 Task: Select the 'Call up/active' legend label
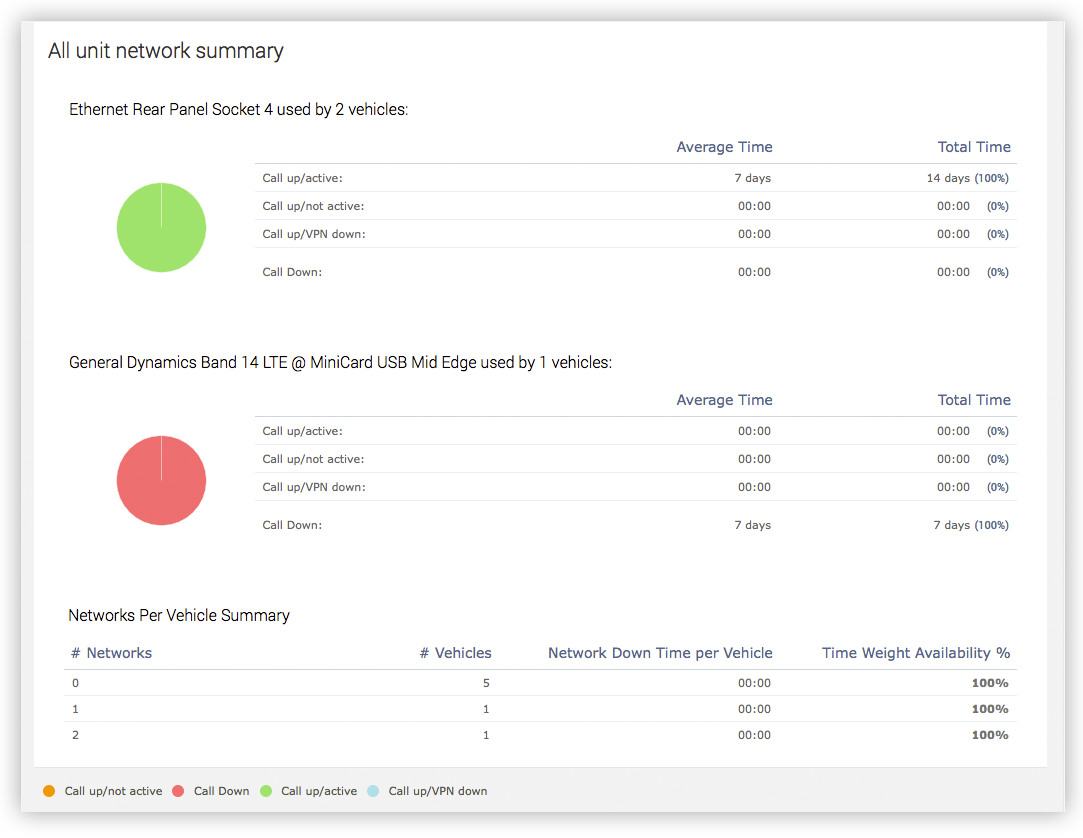(319, 791)
